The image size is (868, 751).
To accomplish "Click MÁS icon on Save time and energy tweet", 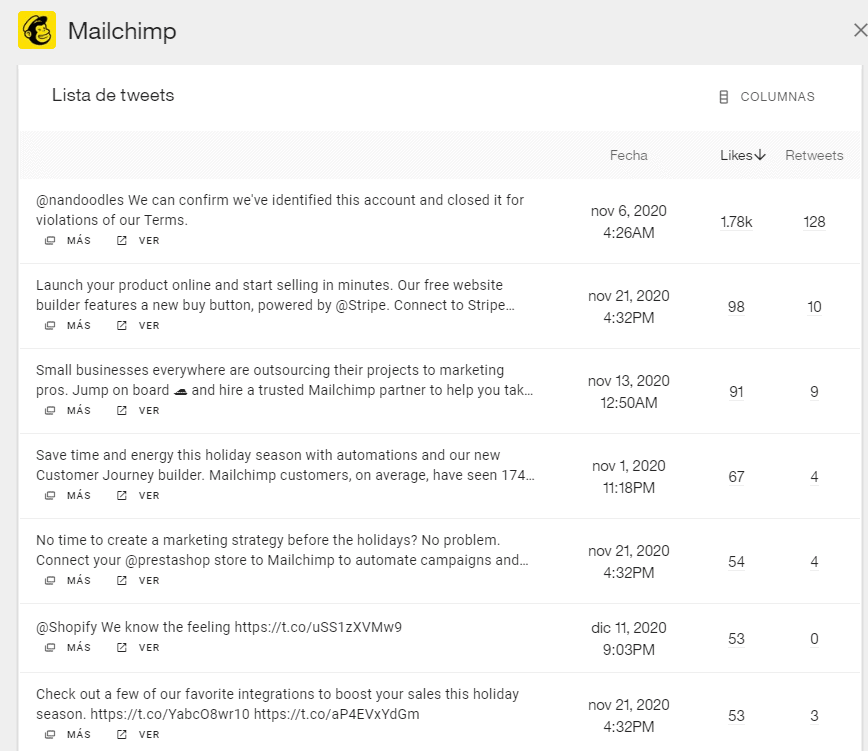I will (x=50, y=496).
